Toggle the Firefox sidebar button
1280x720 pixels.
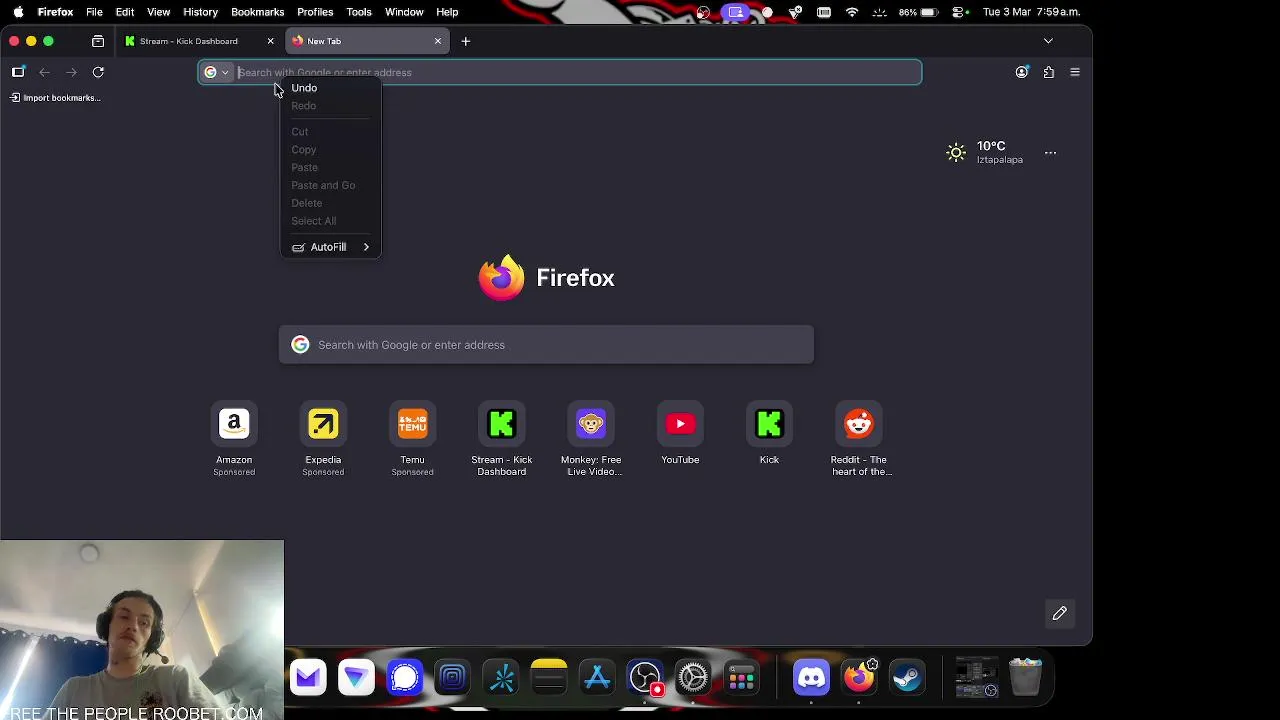click(18, 72)
